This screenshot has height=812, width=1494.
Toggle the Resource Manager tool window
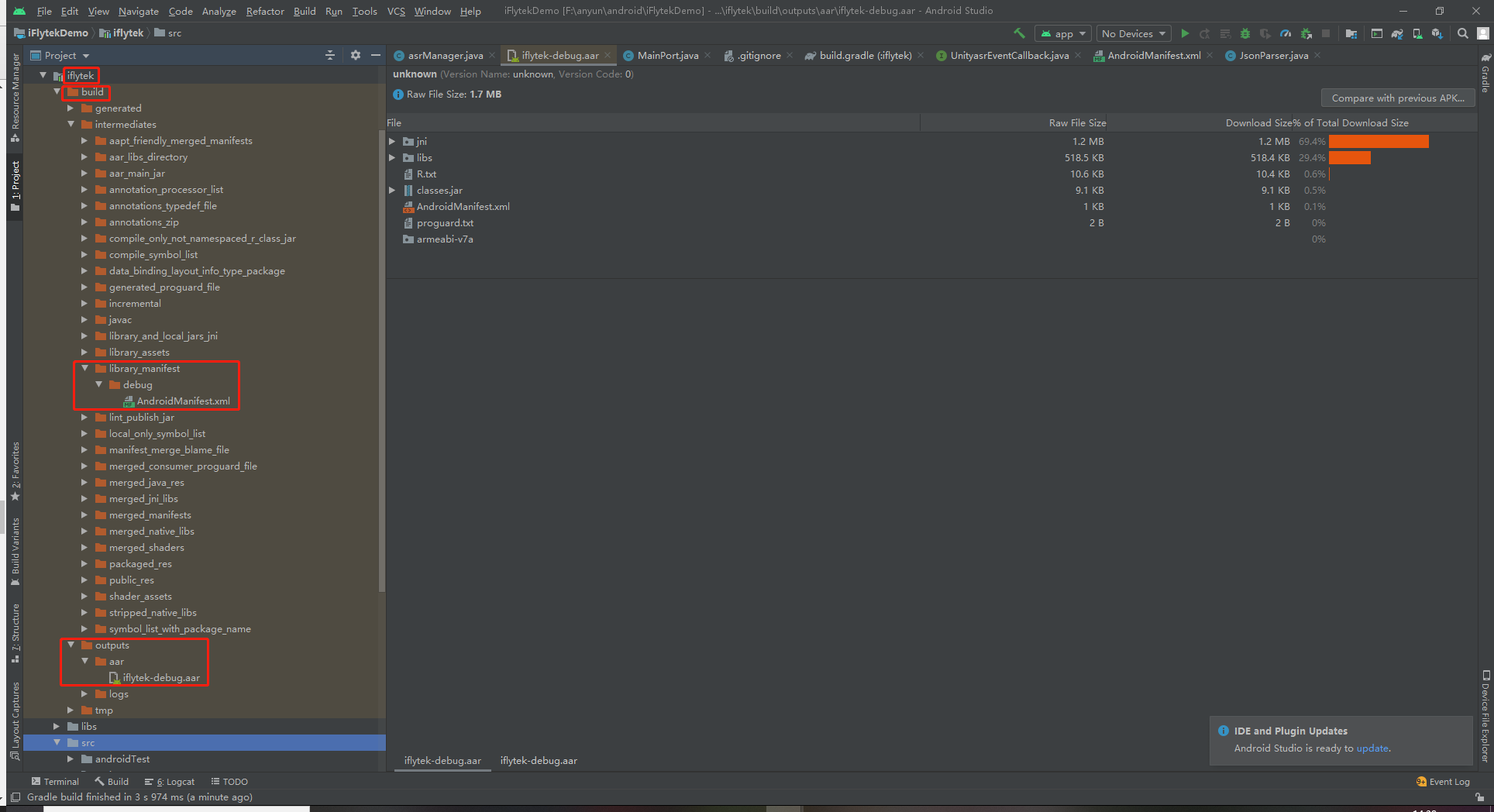tap(15, 97)
